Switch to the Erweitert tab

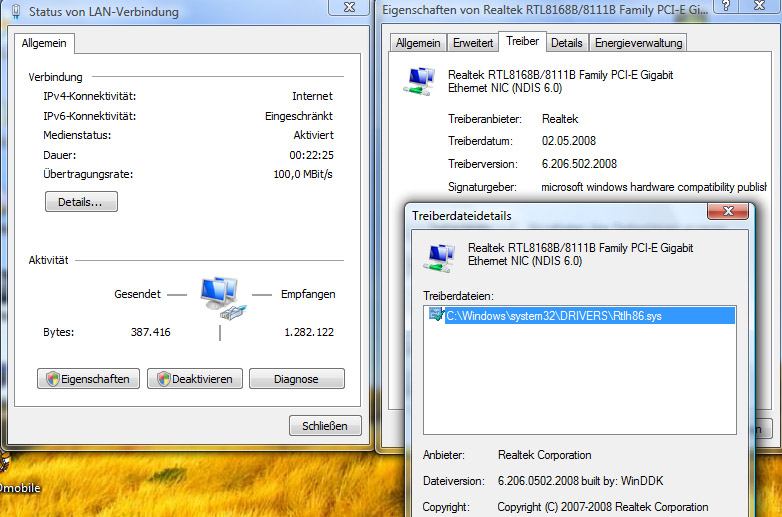pos(473,43)
